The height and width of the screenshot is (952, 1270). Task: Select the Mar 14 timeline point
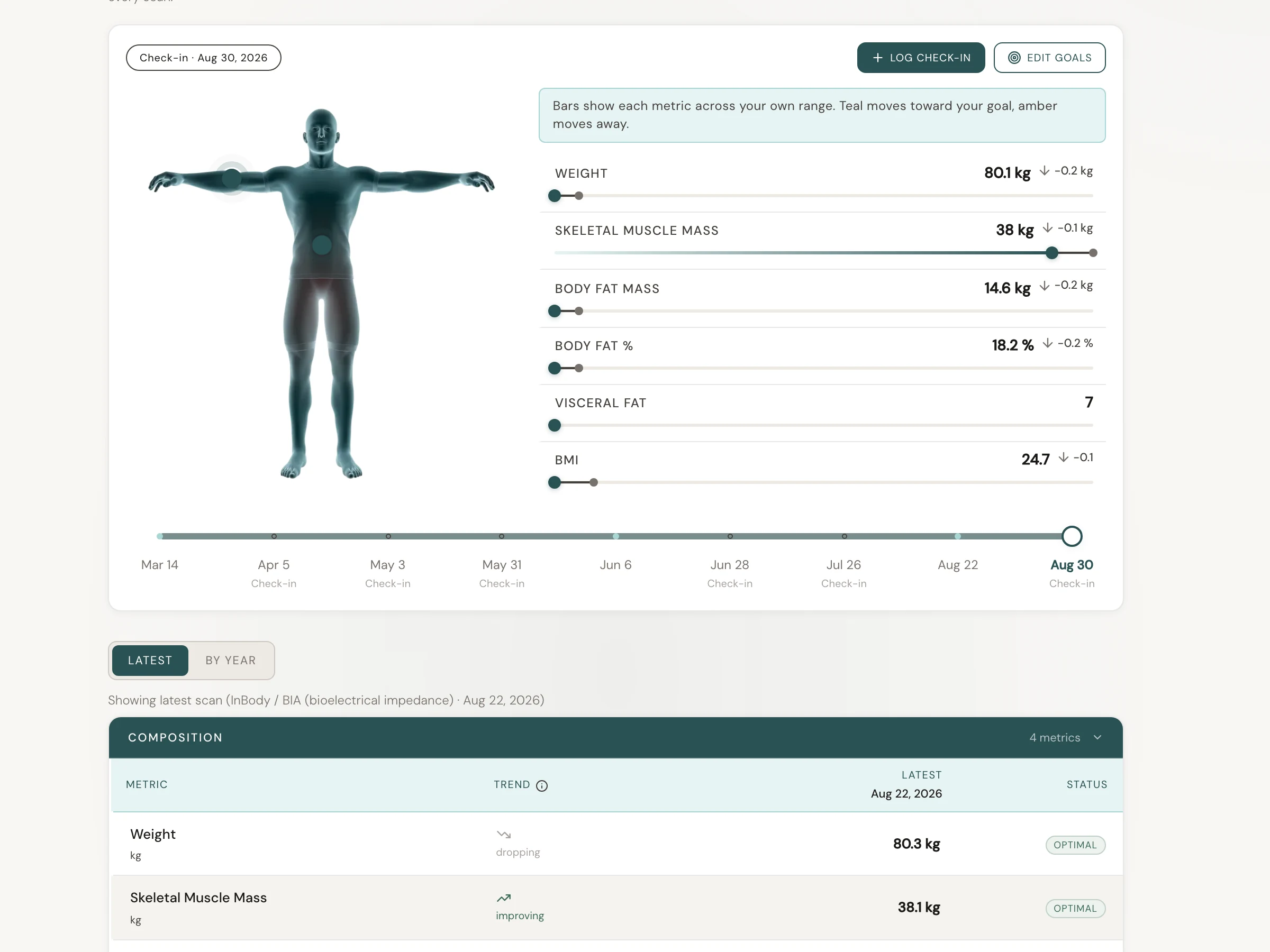pos(160,536)
